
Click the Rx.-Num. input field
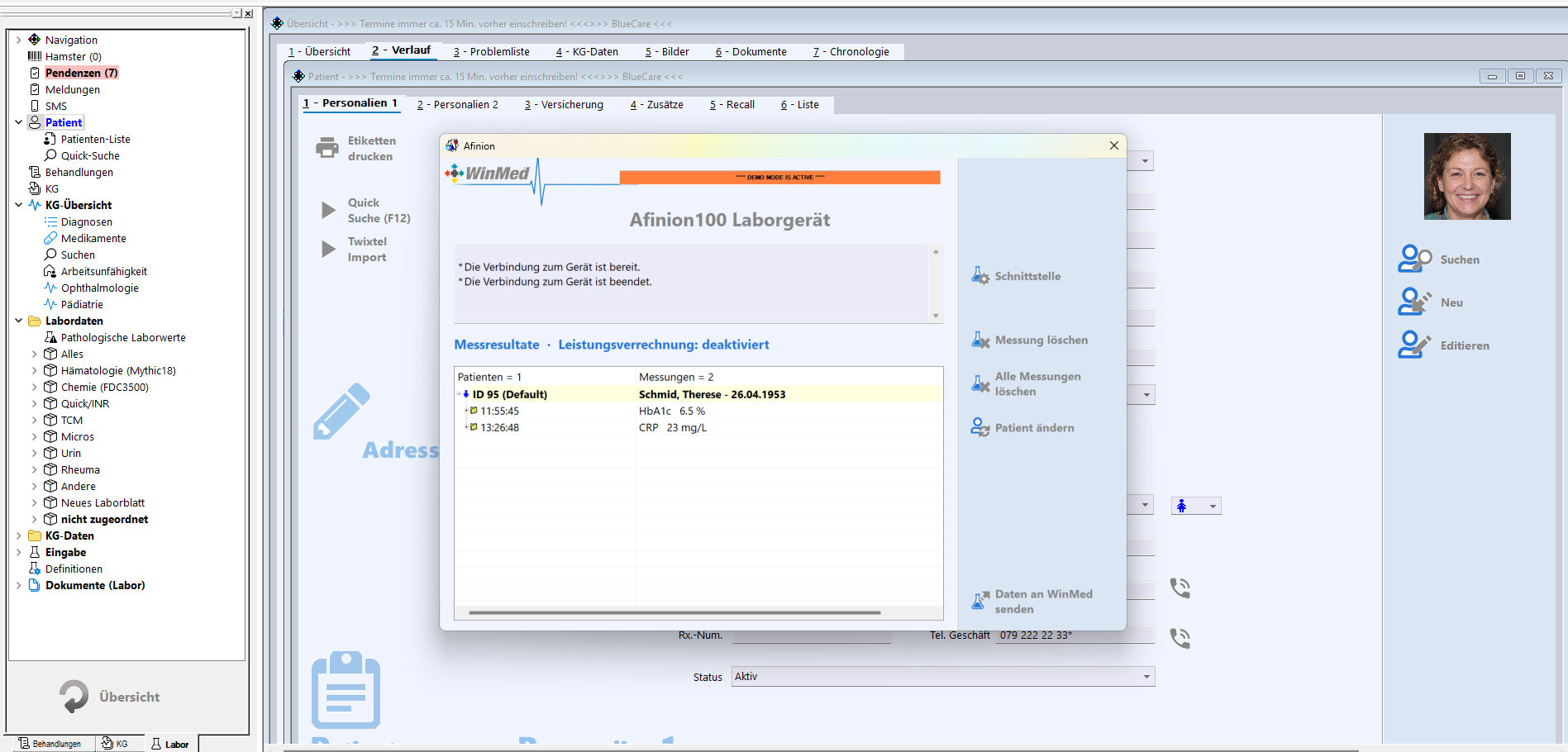point(812,635)
